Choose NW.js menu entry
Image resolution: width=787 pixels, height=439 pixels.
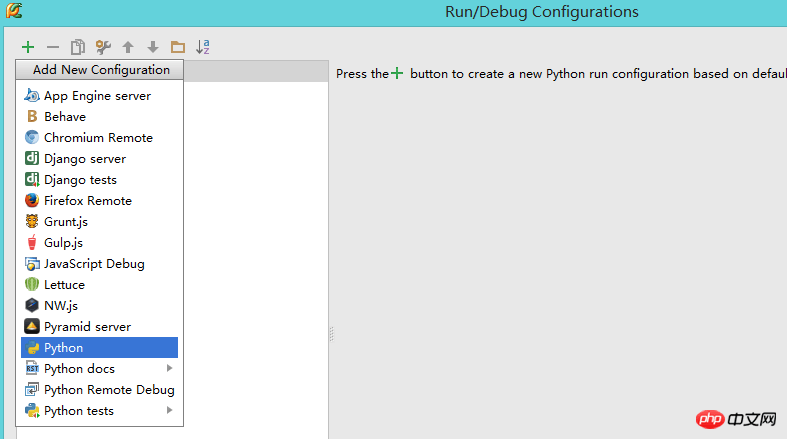point(99,305)
